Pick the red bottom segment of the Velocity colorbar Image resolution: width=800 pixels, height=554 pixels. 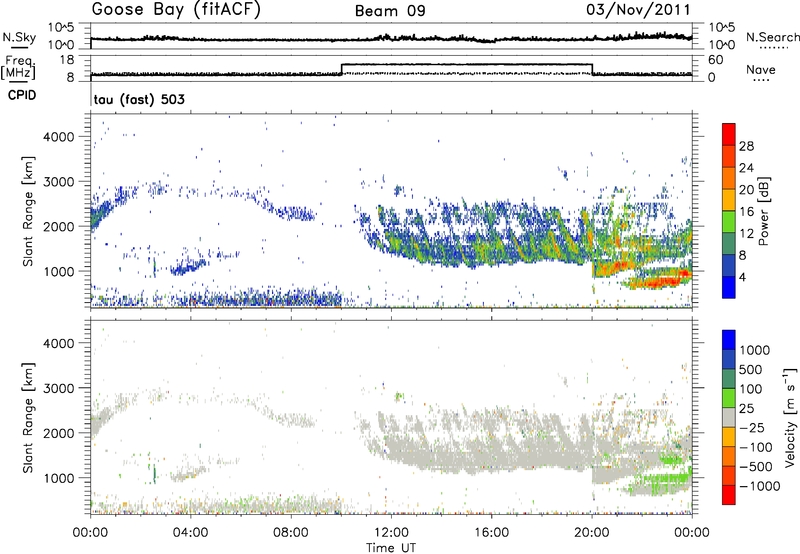729,495
